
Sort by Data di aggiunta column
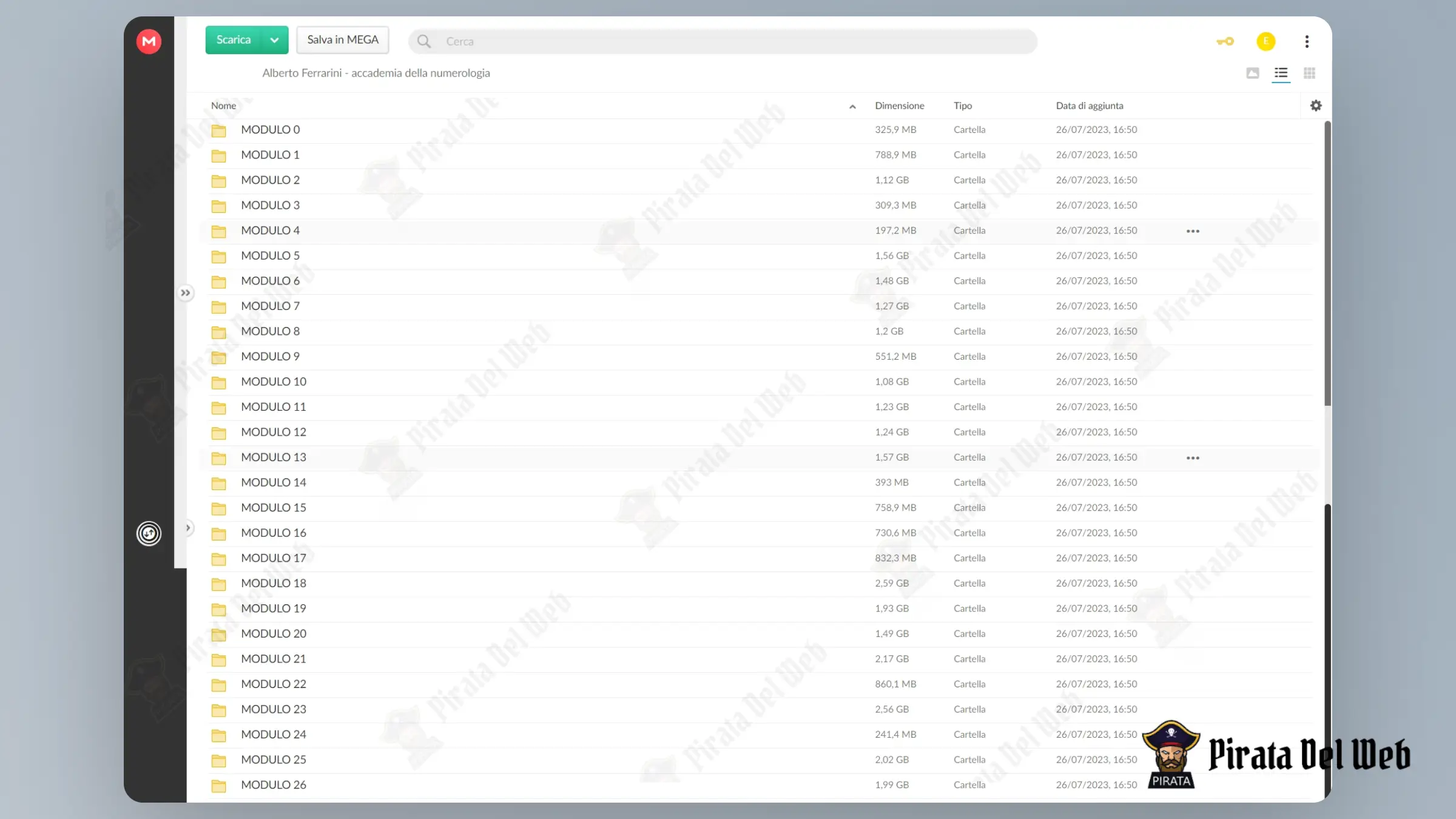(x=1090, y=106)
